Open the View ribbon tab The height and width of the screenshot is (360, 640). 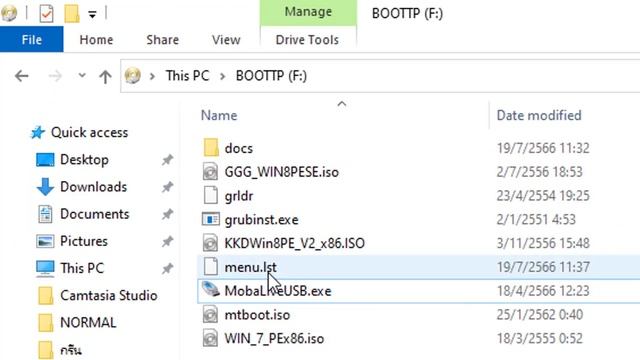[226, 40]
